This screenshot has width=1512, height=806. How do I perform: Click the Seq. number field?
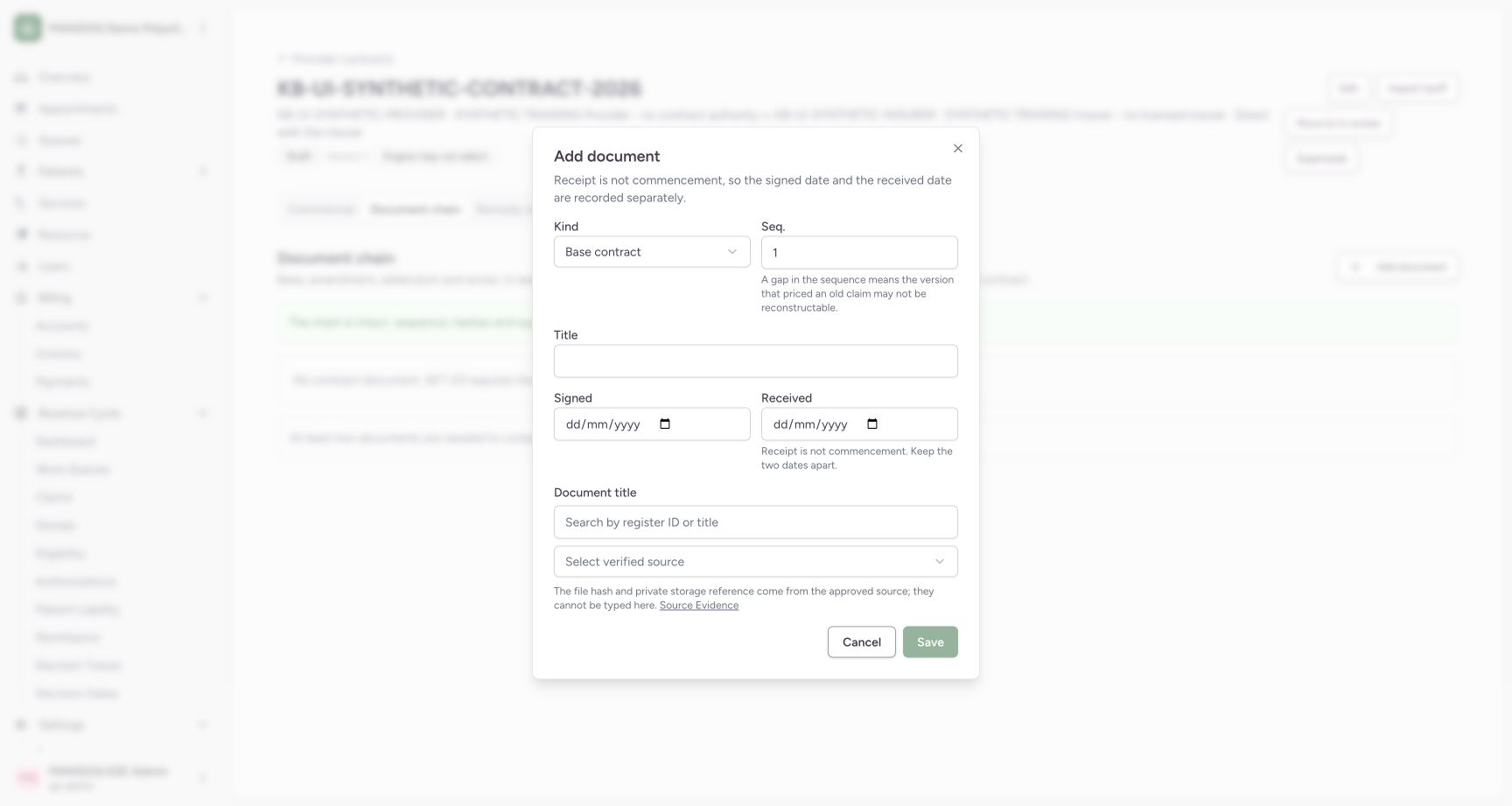point(859,252)
